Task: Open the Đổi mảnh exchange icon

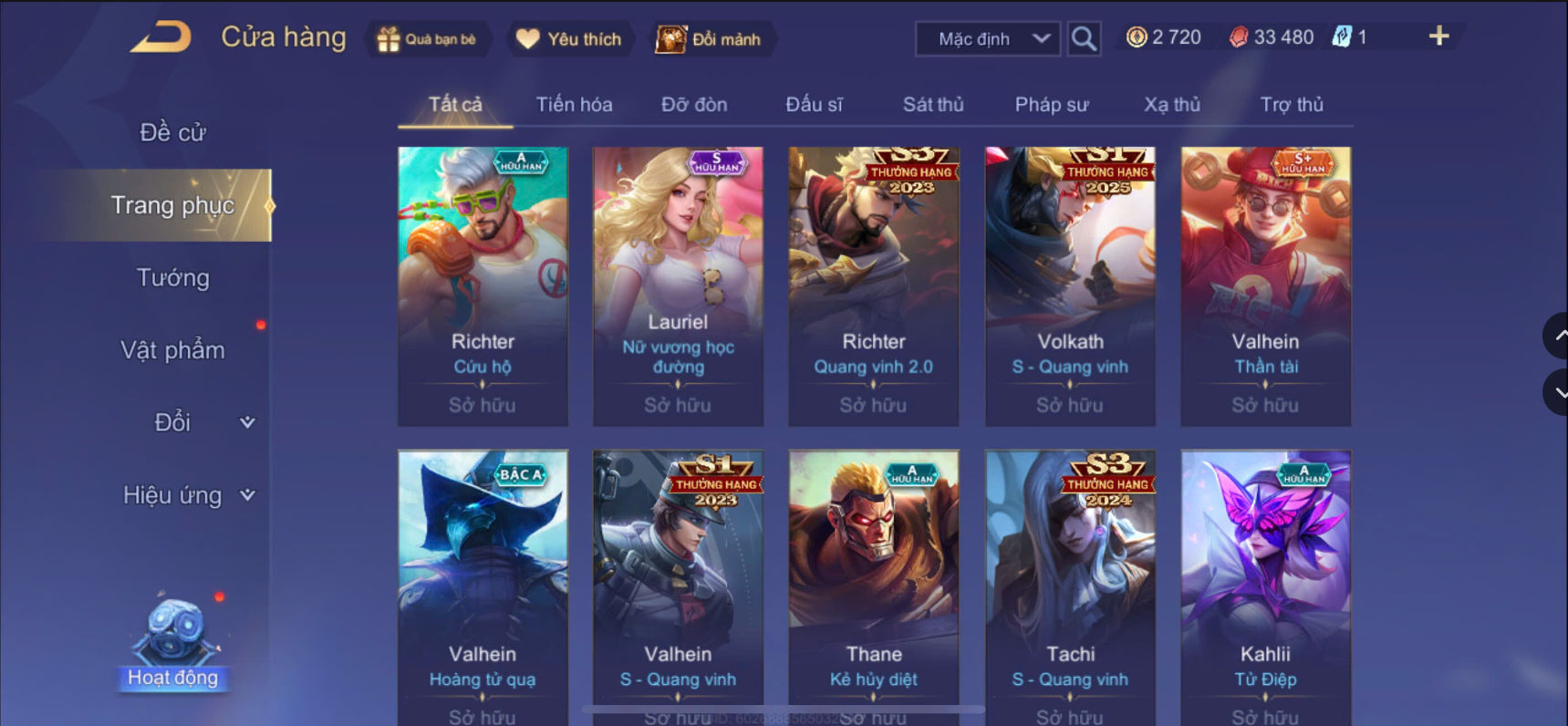Action: (670, 39)
